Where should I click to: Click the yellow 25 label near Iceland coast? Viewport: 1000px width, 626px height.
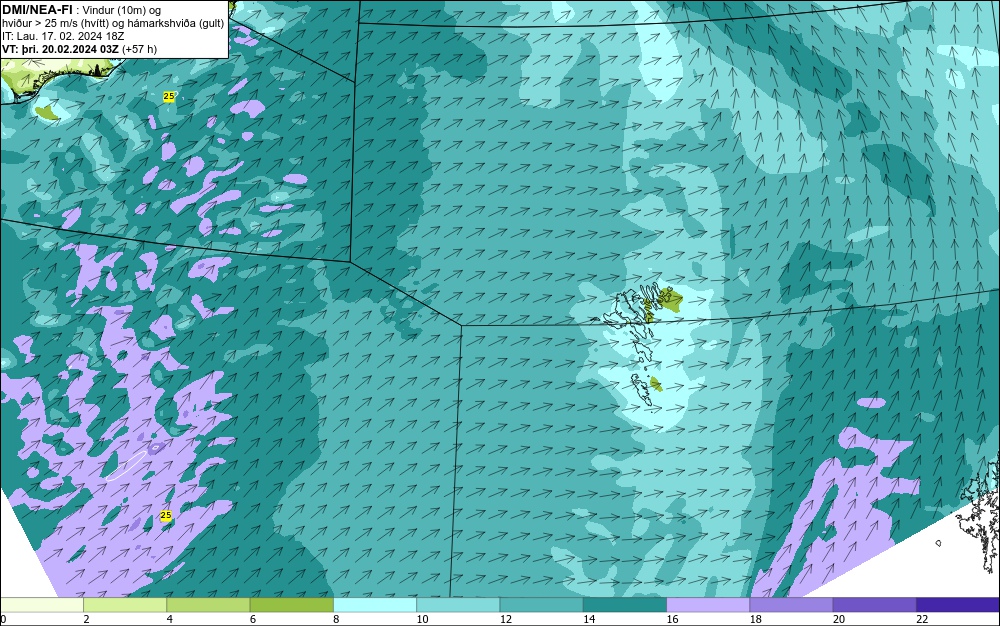coord(168,96)
